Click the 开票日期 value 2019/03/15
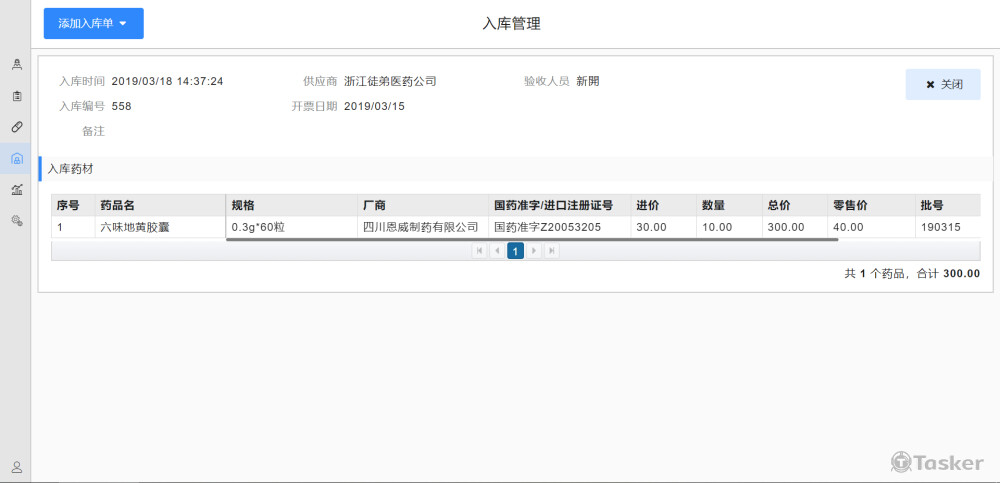The height and width of the screenshot is (483, 1000). click(374, 107)
